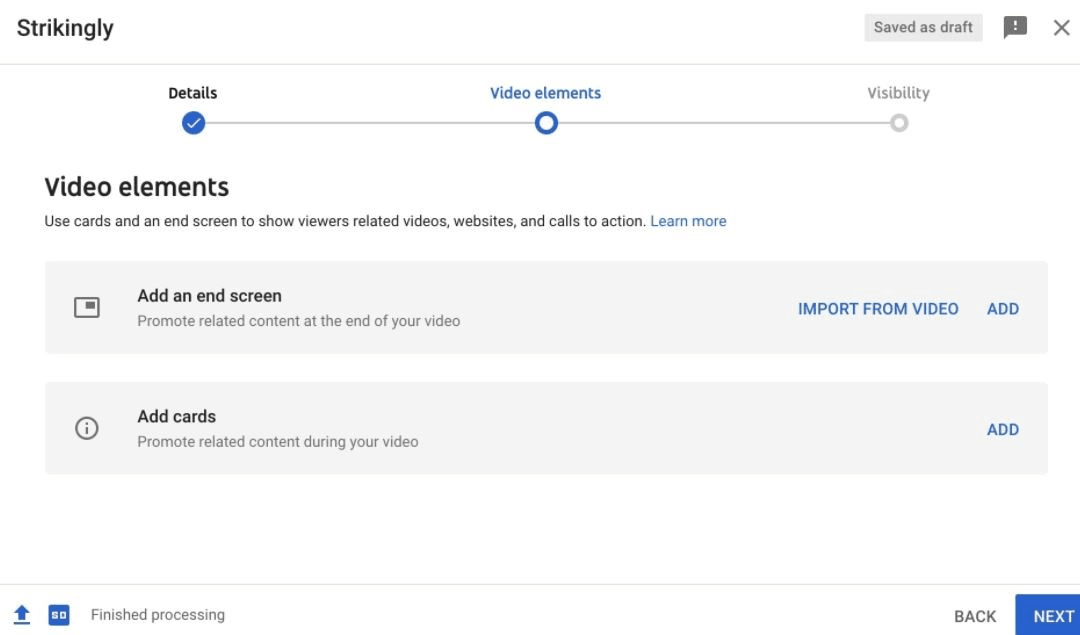Open the Learn more link
The width and height of the screenshot is (1080, 635).
coord(688,220)
